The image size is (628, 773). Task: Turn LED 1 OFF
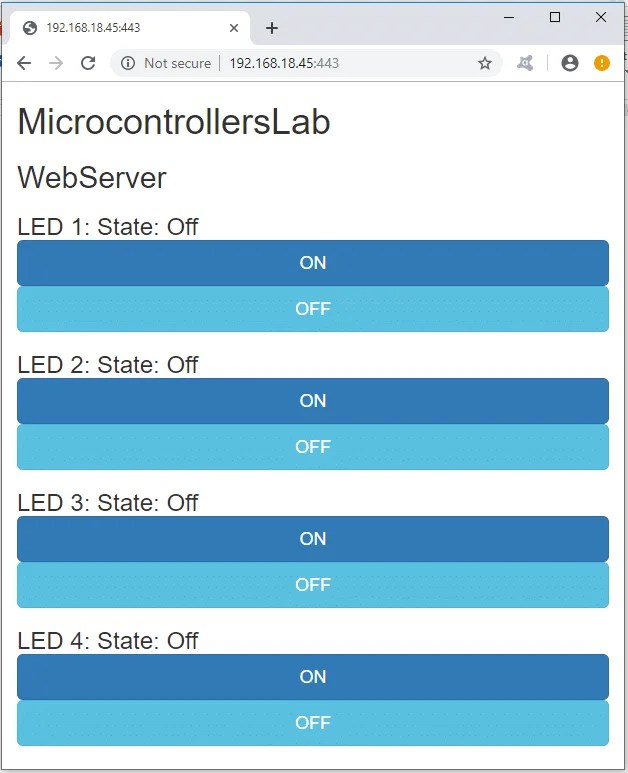[313, 309]
